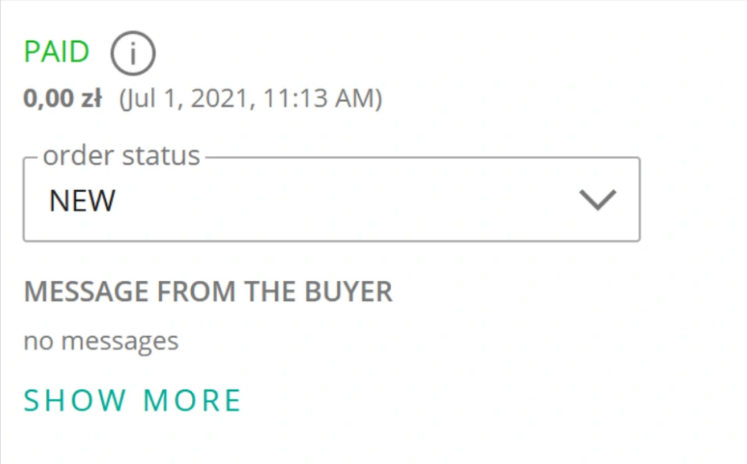The height and width of the screenshot is (464, 747).
Task: Click the "no messages" text
Action: tap(101, 341)
